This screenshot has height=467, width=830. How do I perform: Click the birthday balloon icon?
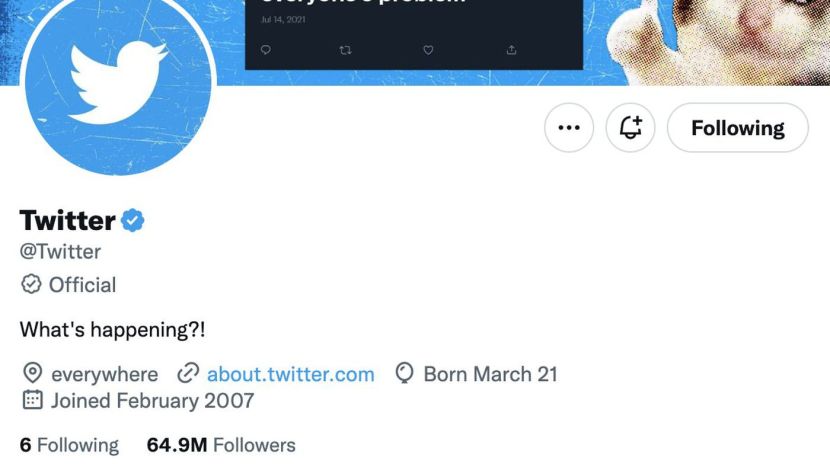click(404, 373)
